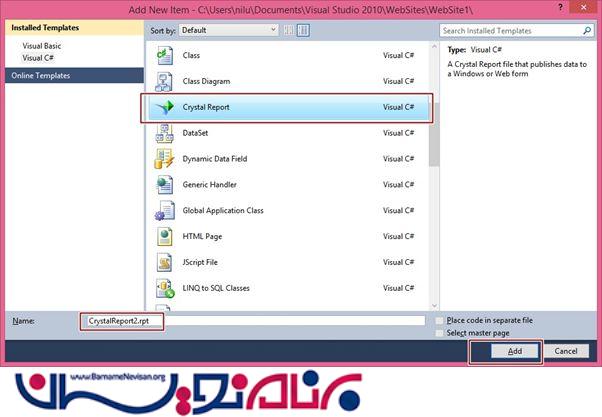Viewport: 602px width, 417px height.
Task: Select the Crystal Report template text
Action: point(206,107)
